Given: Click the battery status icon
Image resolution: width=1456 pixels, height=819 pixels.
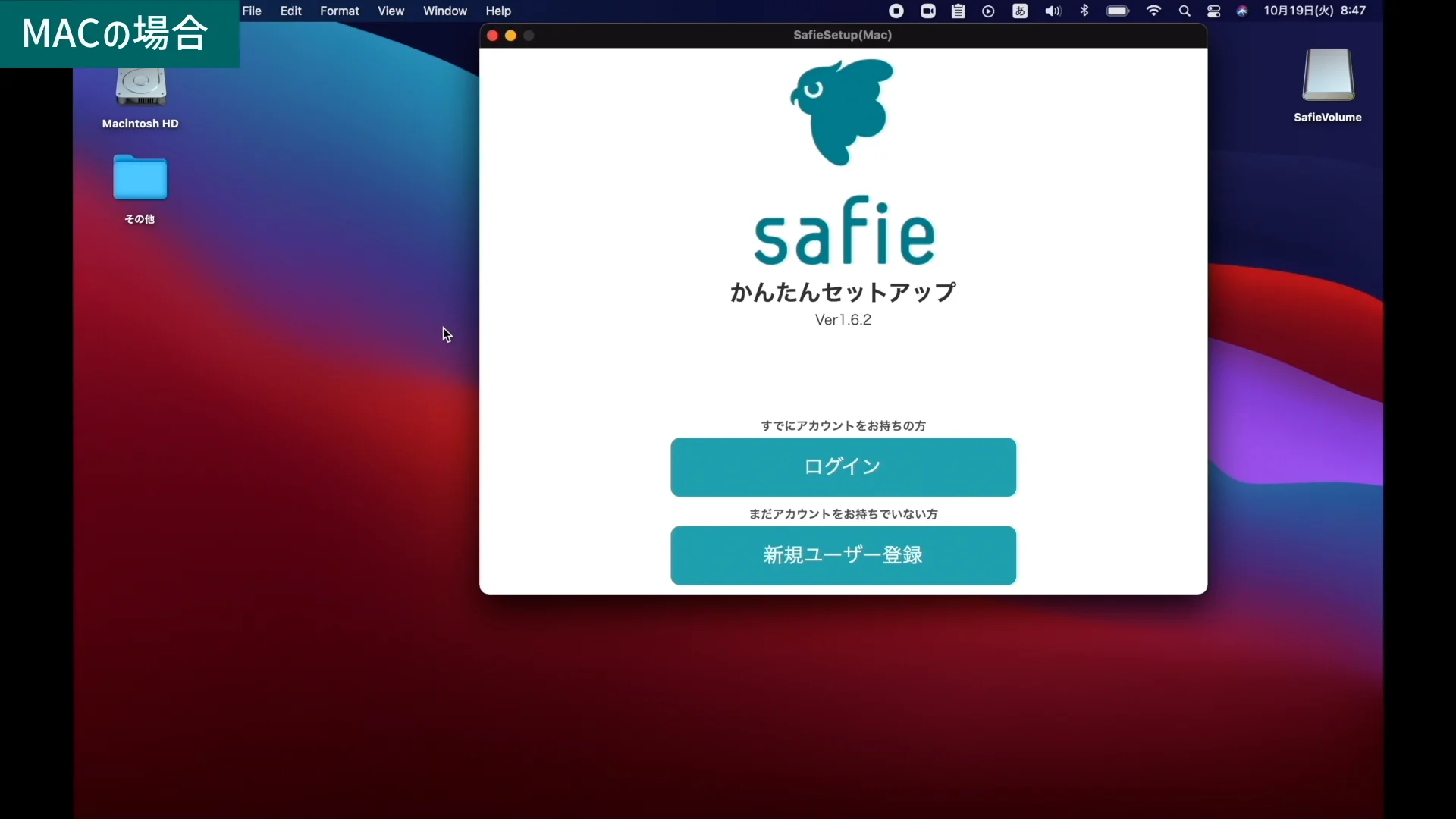Looking at the screenshot, I should (x=1116, y=11).
